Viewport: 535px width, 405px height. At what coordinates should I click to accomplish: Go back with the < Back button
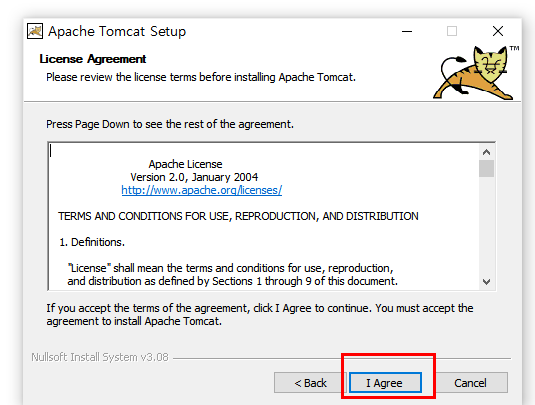point(310,383)
